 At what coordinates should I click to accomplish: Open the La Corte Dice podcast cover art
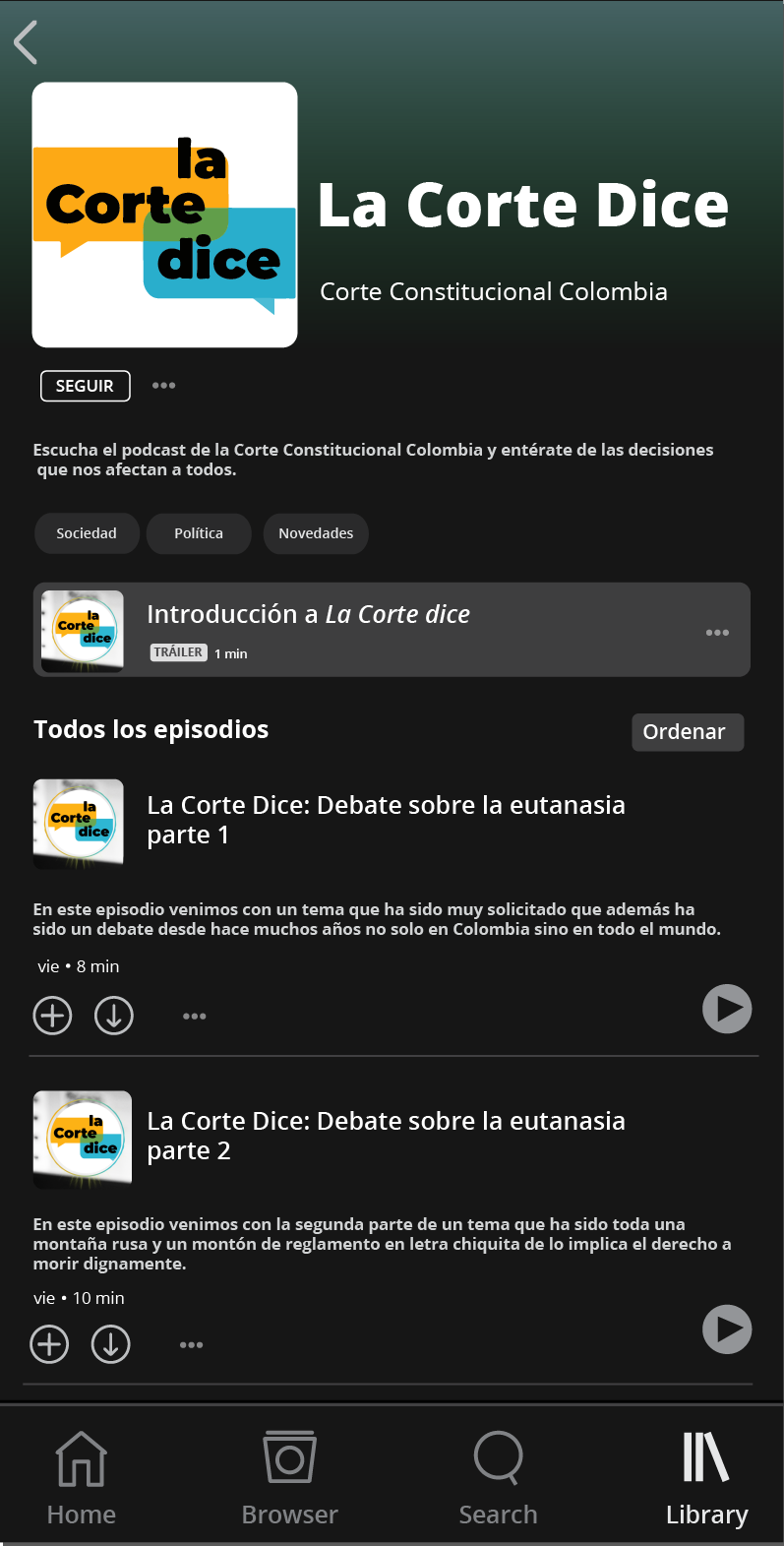[165, 215]
